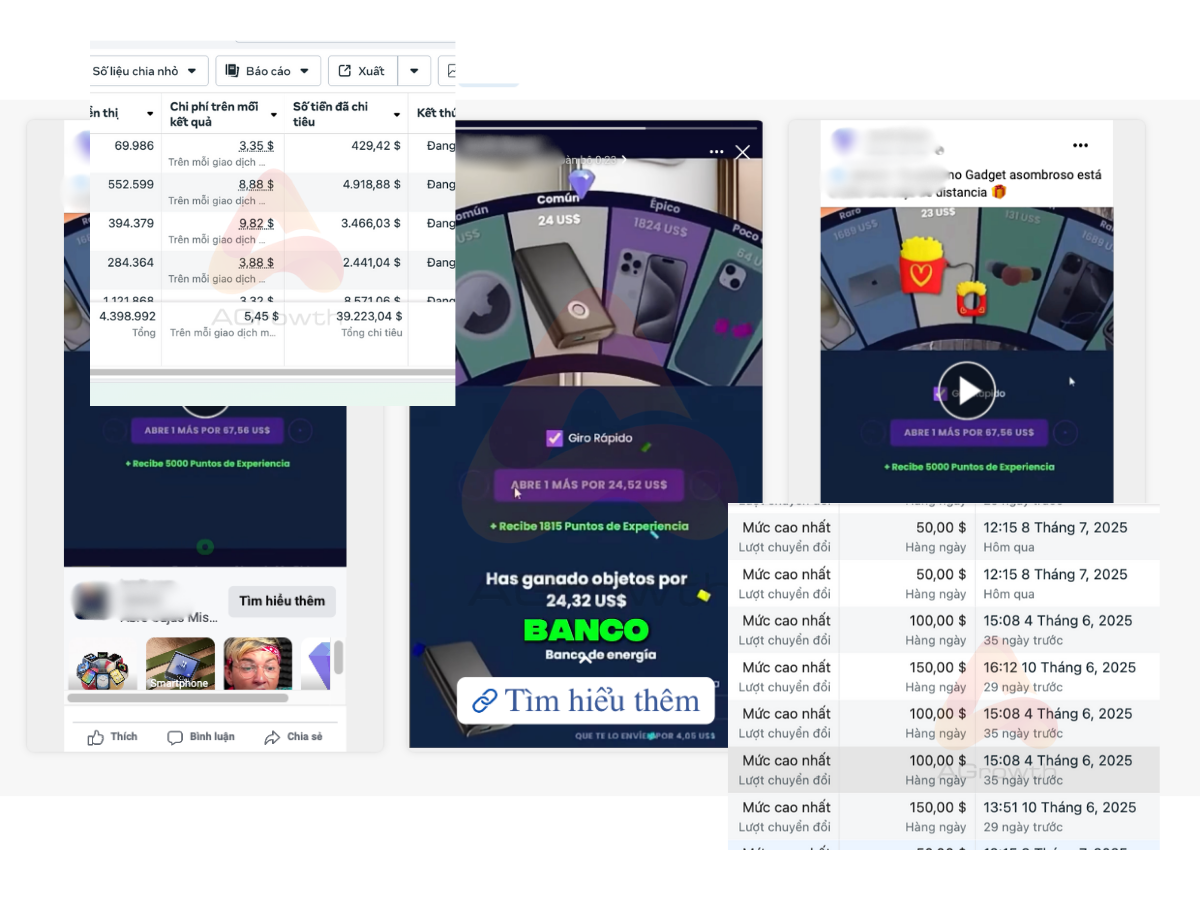Click the 9,82 $ cost value
1200x900 pixels.
[x=256, y=223]
